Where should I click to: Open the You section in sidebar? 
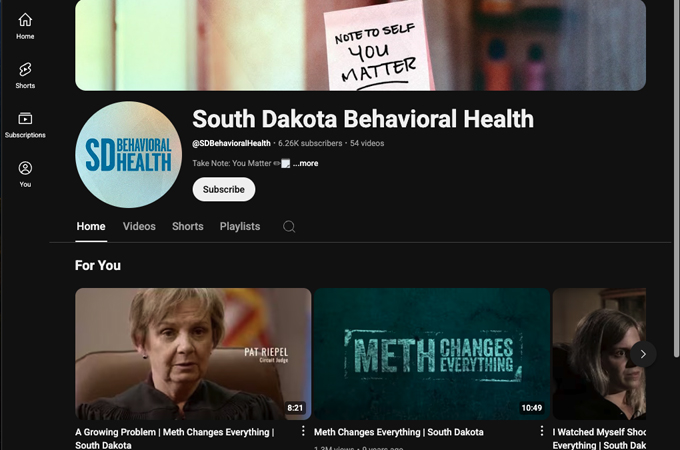pyautogui.click(x=25, y=174)
